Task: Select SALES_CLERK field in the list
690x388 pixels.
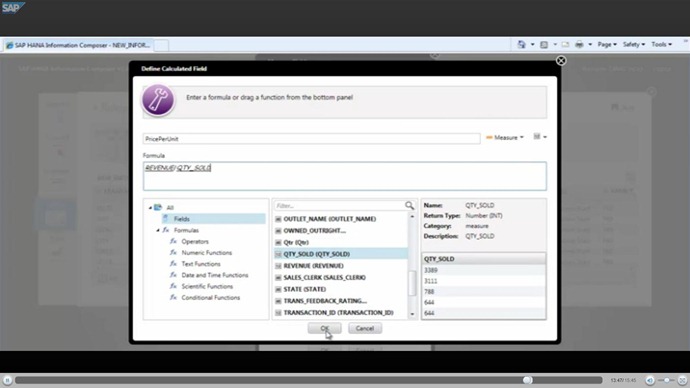Action: 341,278
